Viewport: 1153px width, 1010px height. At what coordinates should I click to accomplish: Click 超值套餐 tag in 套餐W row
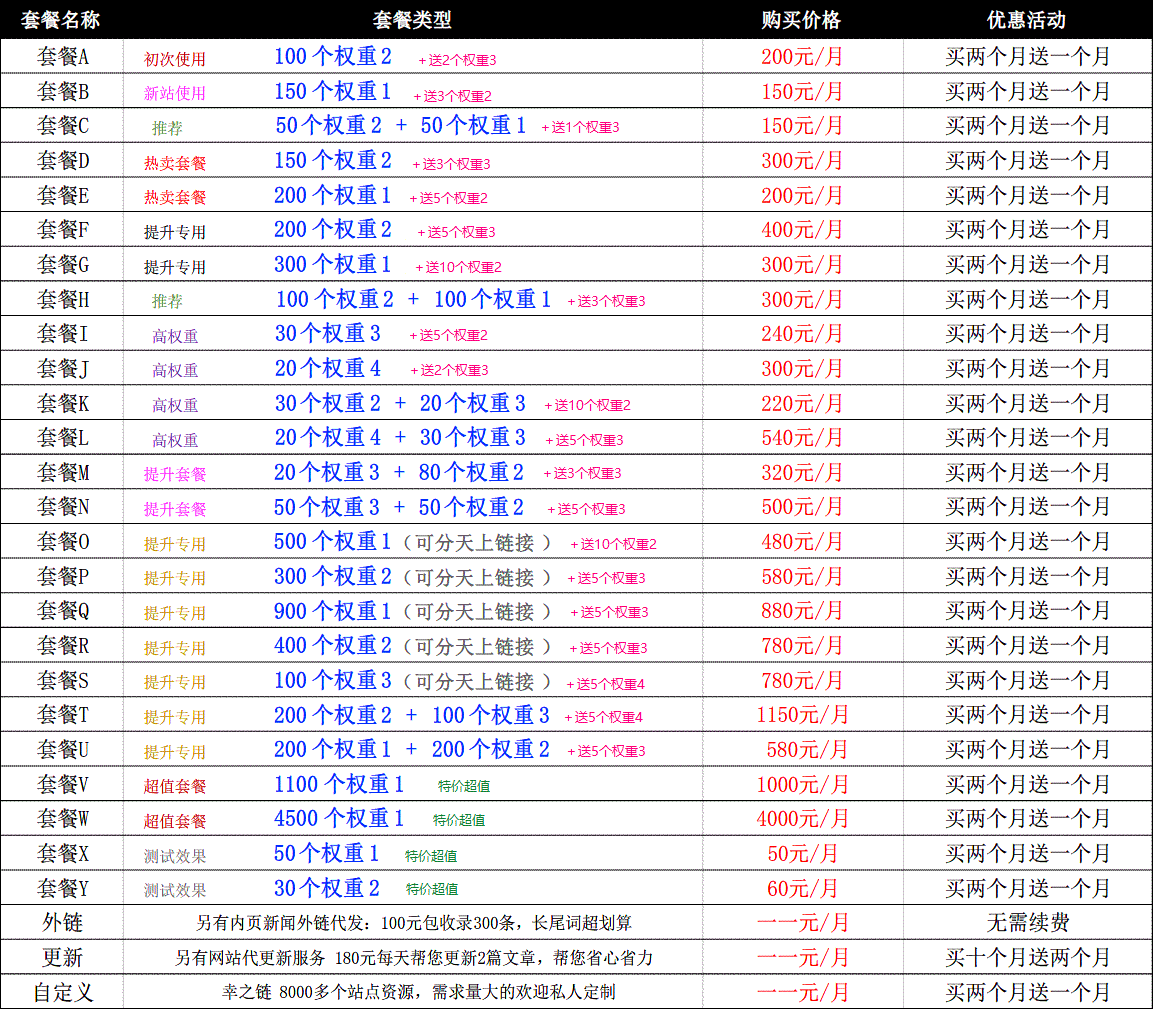click(x=175, y=821)
